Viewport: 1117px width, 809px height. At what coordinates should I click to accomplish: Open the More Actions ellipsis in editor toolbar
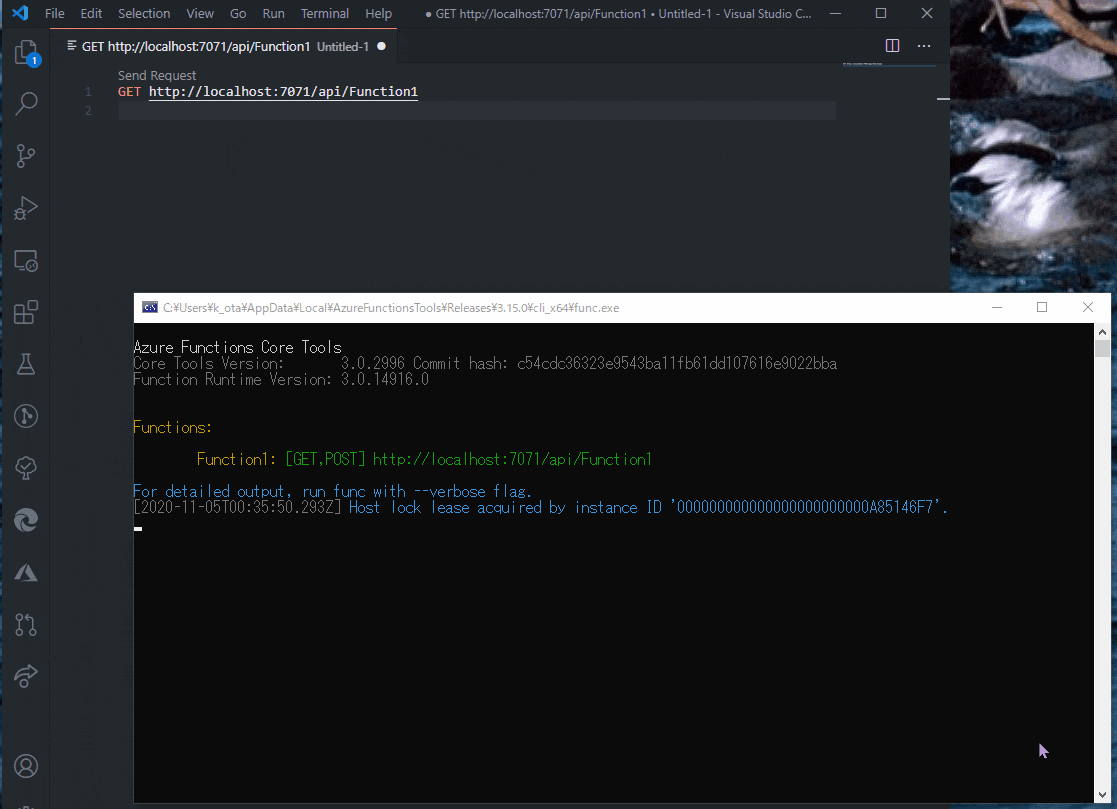(923, 45)
